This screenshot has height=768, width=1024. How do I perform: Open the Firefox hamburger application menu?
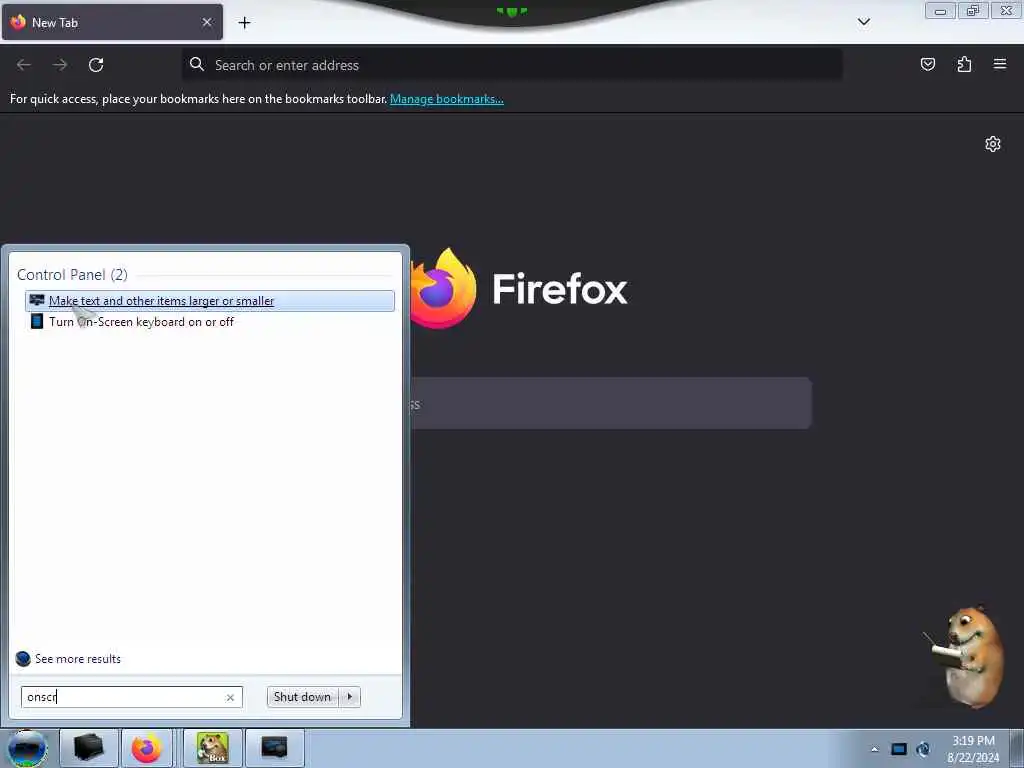[x=1000, y=64]
